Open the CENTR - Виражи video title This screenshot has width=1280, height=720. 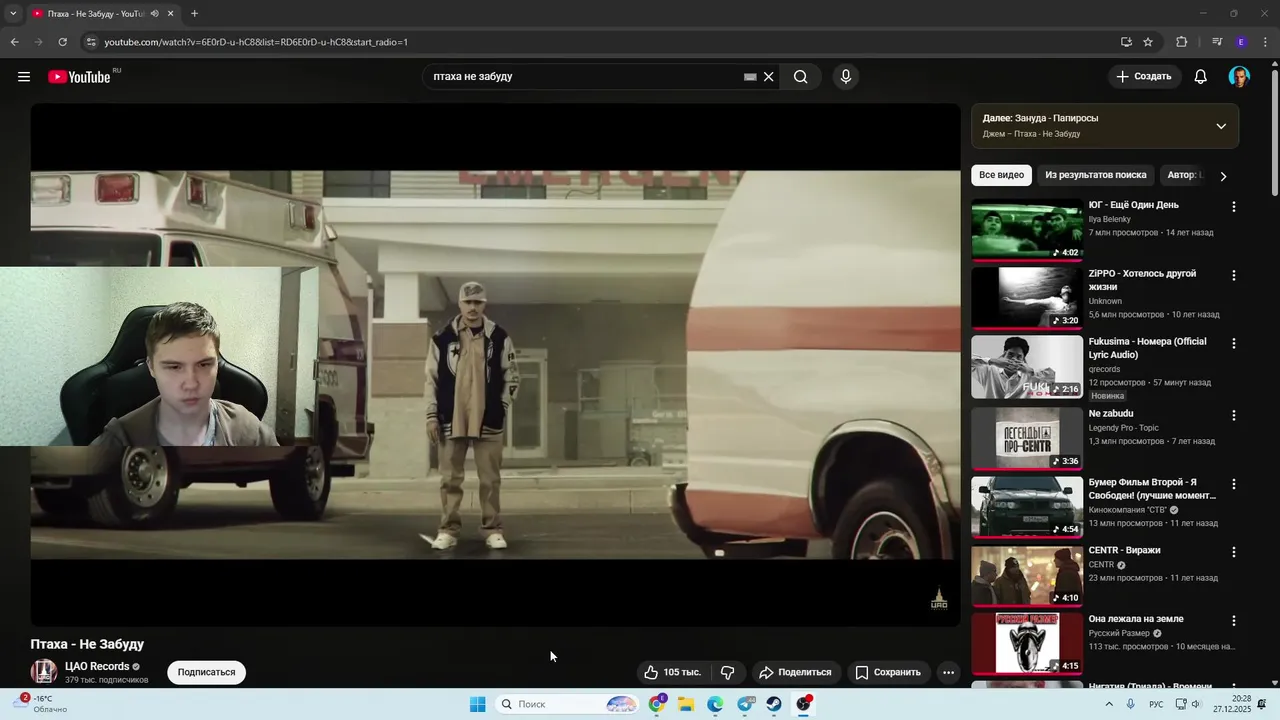1124,550
